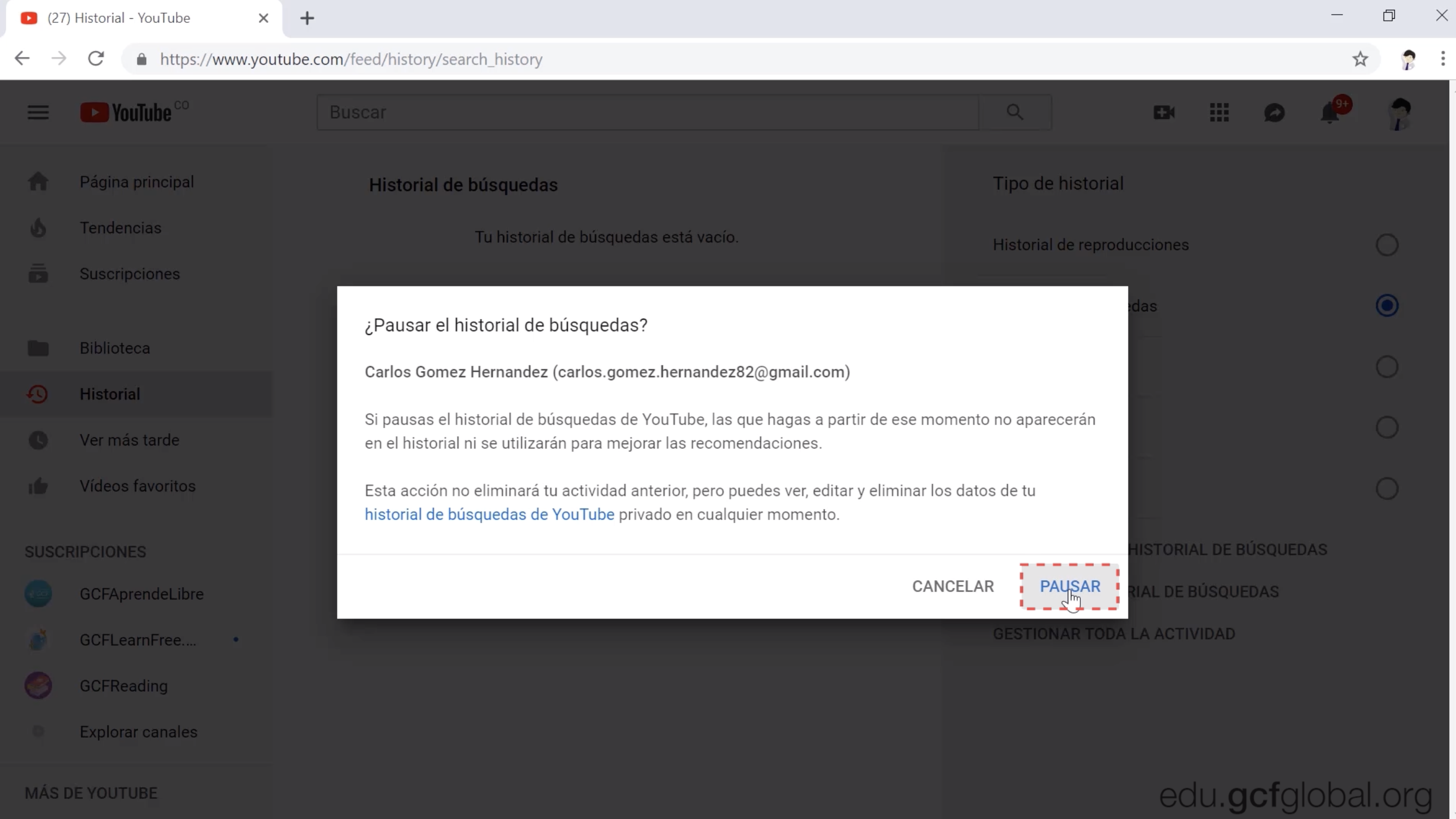Select the fifth history type radio button
1456x819 pixels.
coord(1387,489)
